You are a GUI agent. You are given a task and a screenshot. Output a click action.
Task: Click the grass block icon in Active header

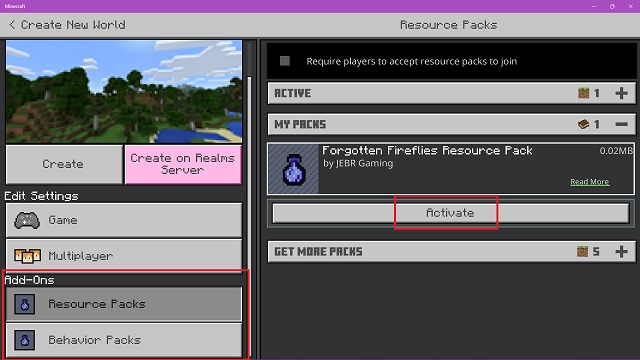coord(583,93)
